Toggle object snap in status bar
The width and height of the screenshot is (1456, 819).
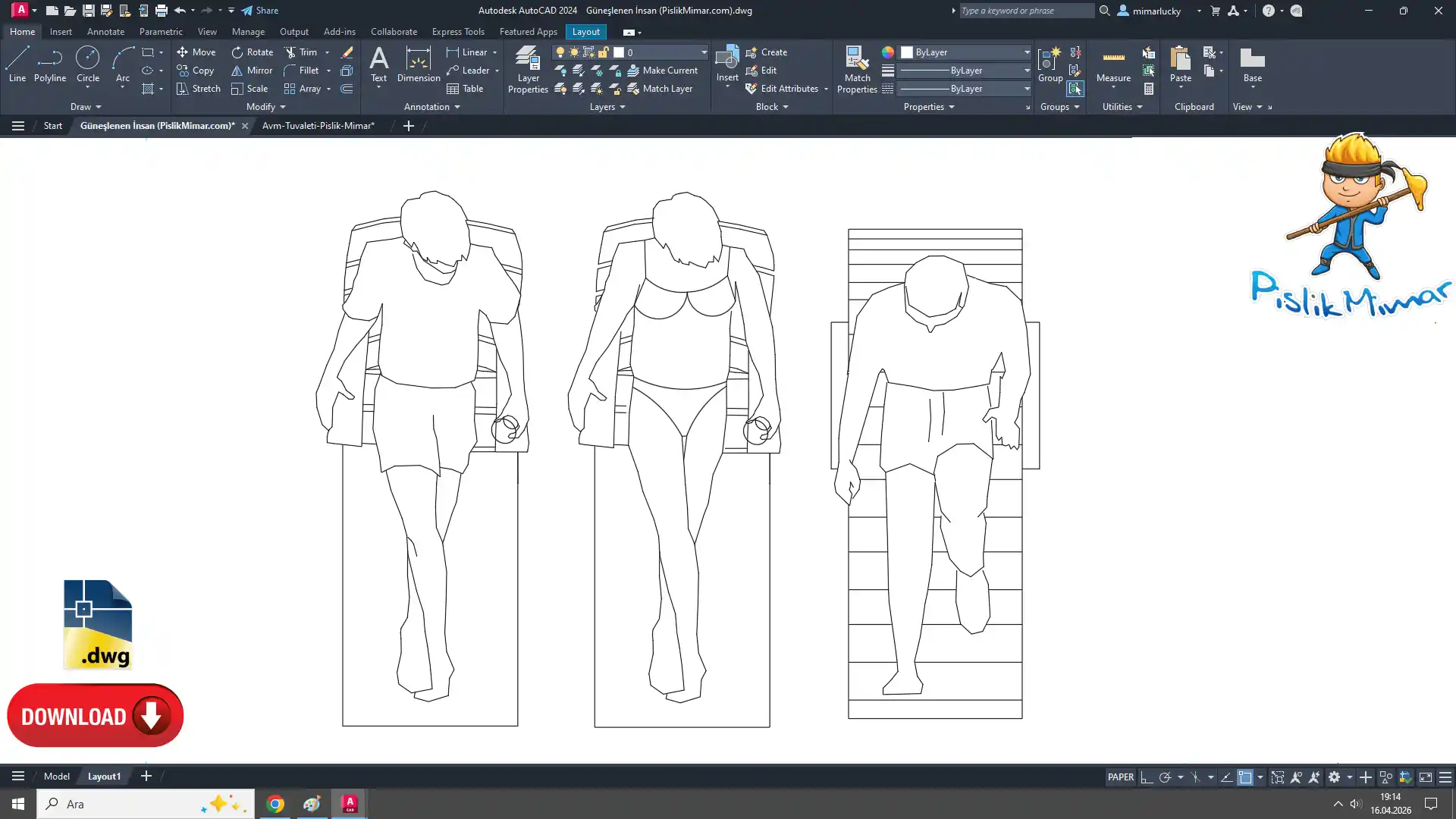pyautogui.click(x=1245, y=777)
